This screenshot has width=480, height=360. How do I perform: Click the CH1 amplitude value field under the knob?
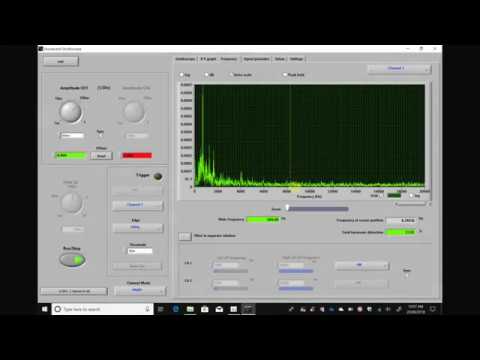(73, 136)
